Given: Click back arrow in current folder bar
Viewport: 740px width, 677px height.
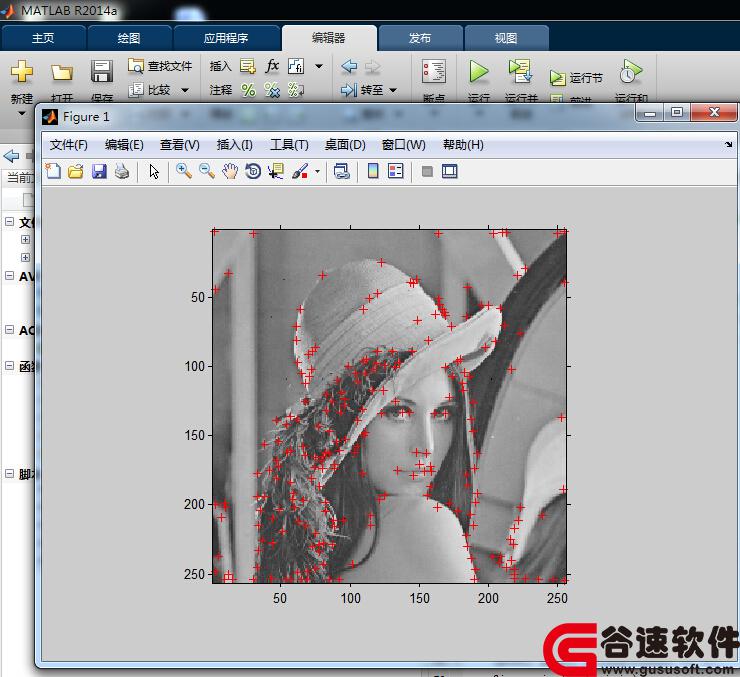Looking at the screenshot, I should [11, 156].
